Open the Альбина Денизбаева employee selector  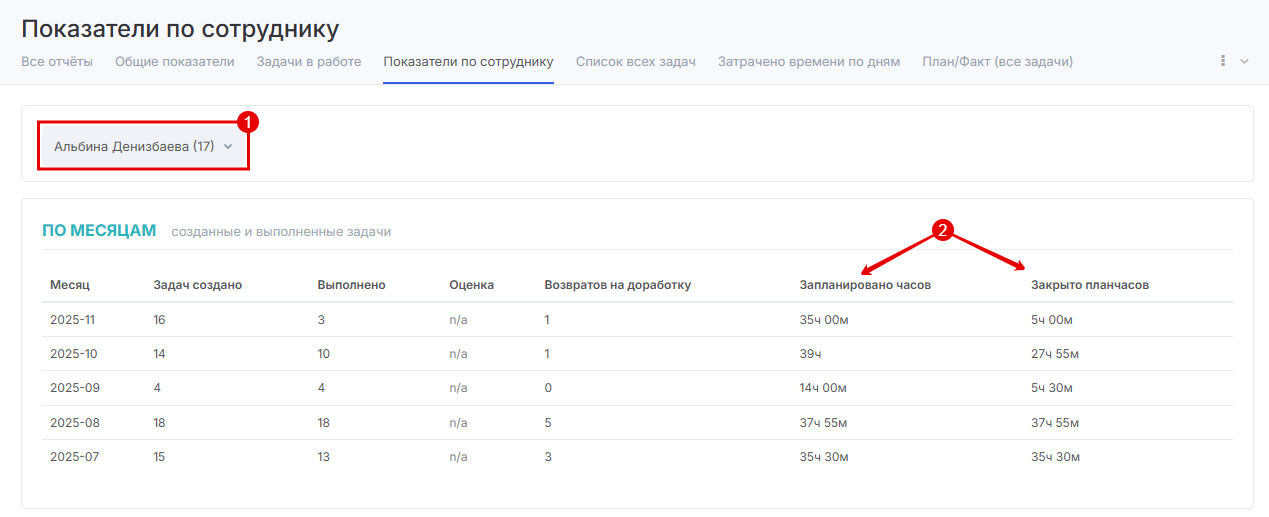click(x=143, y=146)
